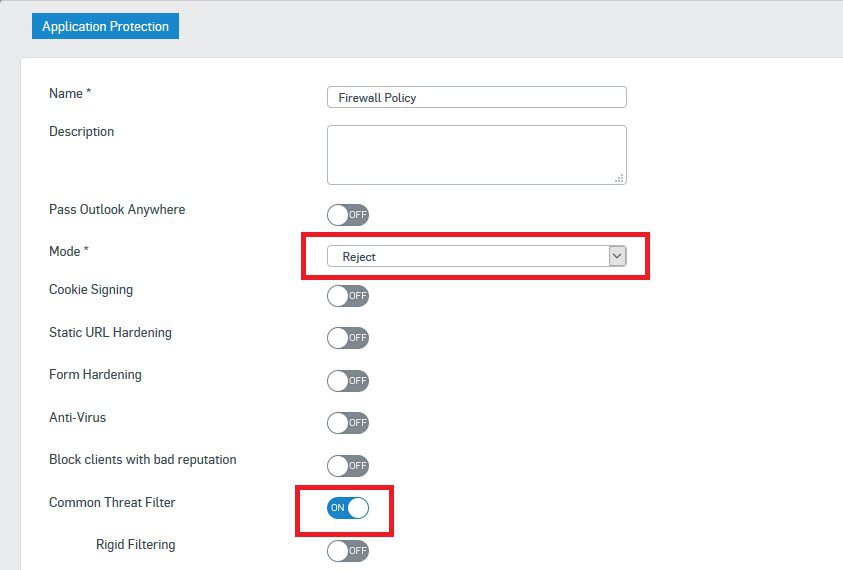Viewport: 843px width, 570px height.
Task: Enable Block clients with bad reputation
Action: point(348,466)
